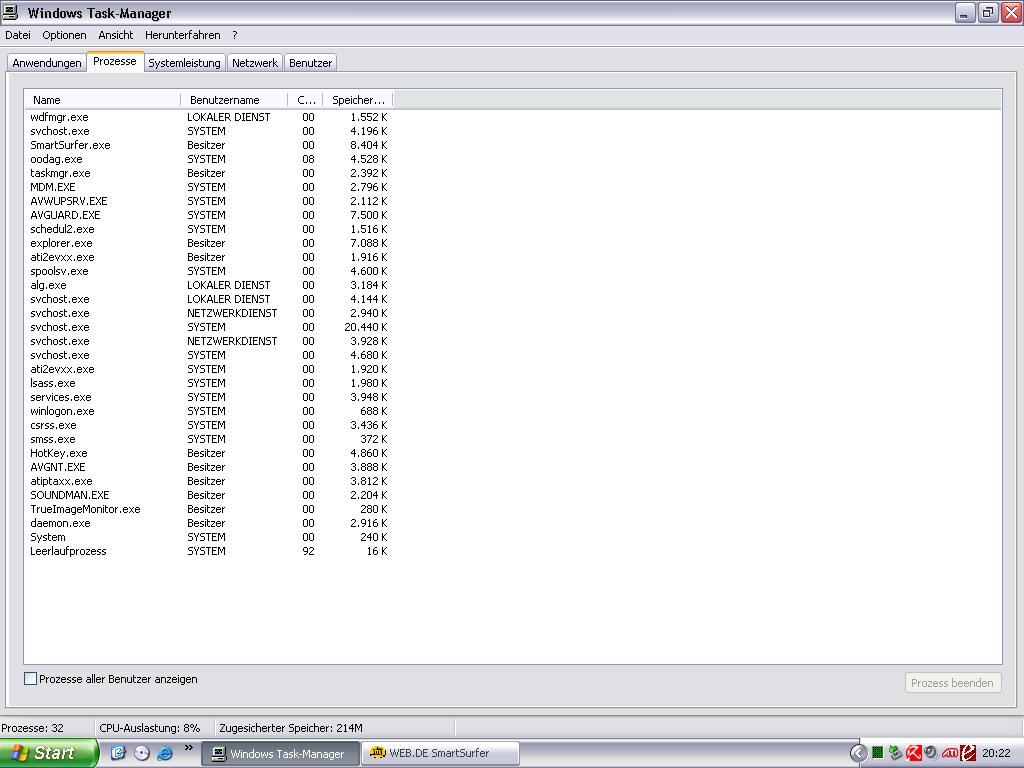Open the Optionen menu
The width and height of the screenshot is (1024, 768).
(64, 35)
